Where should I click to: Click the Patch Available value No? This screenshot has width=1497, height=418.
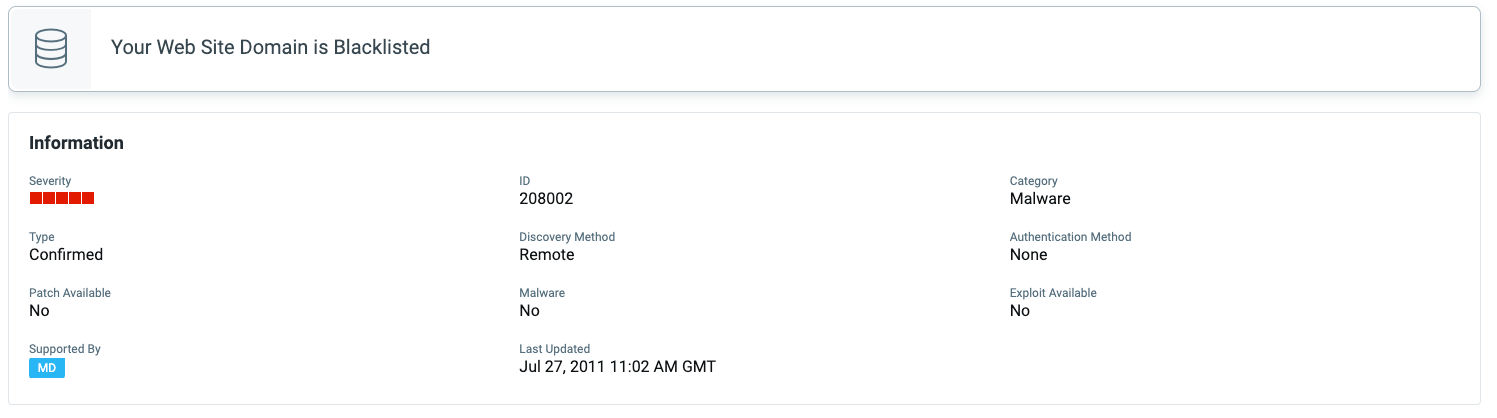(x=39, y=311)
